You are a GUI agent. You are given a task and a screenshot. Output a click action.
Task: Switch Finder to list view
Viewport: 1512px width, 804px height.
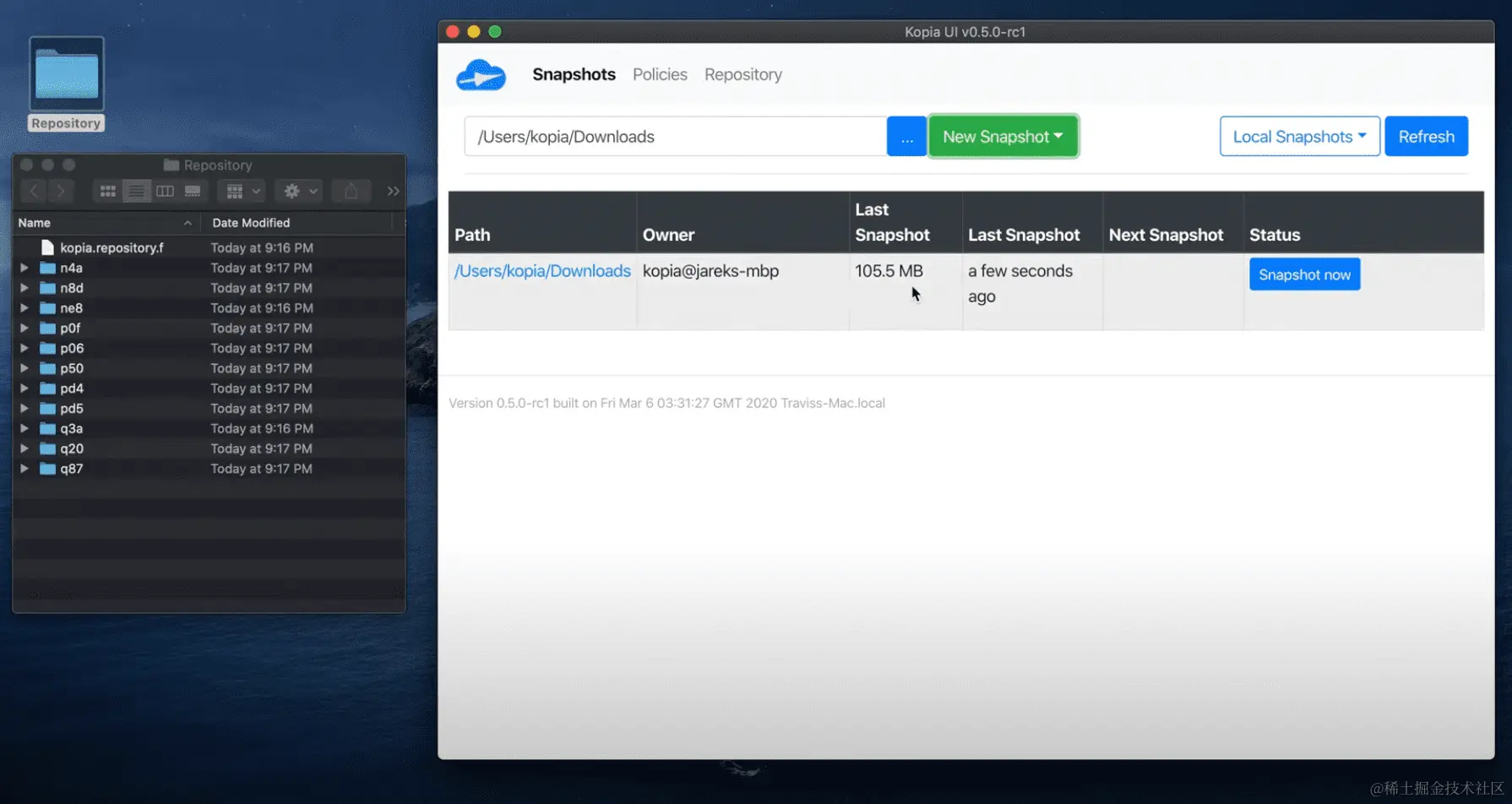pyautogui.click(x=136, y=191)
